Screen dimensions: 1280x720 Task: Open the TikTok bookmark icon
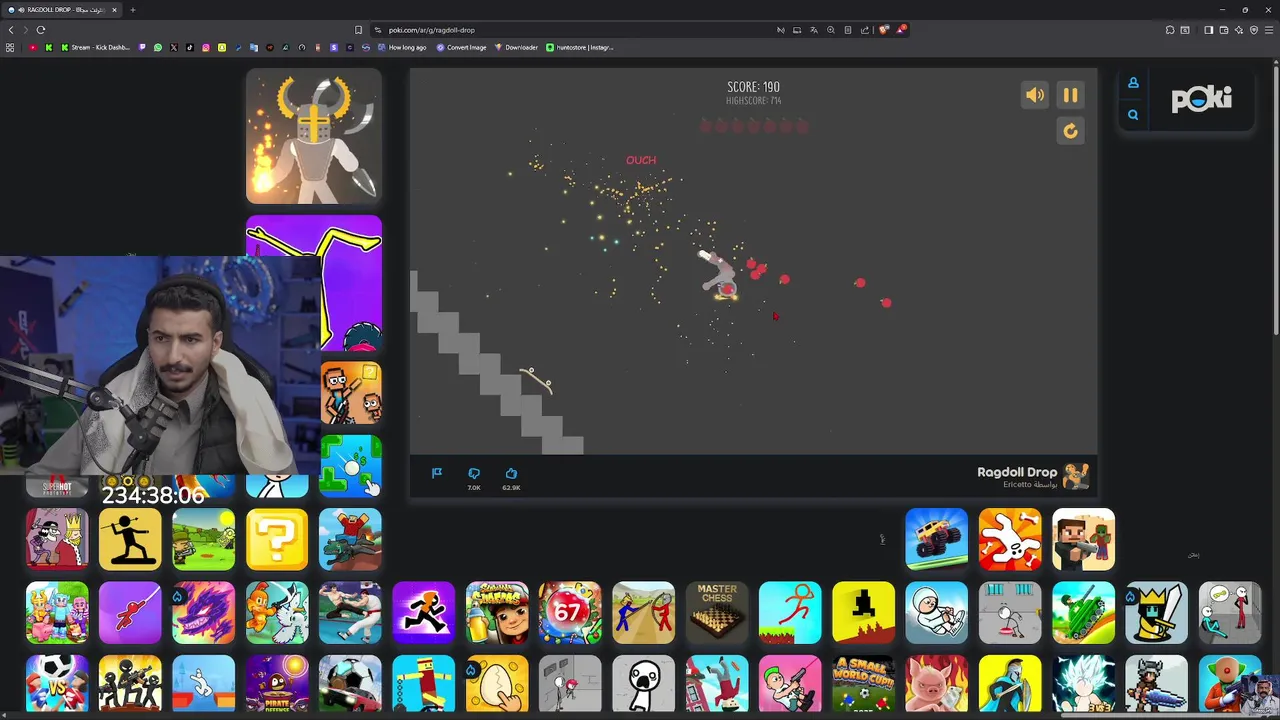(x=190, y=47)
